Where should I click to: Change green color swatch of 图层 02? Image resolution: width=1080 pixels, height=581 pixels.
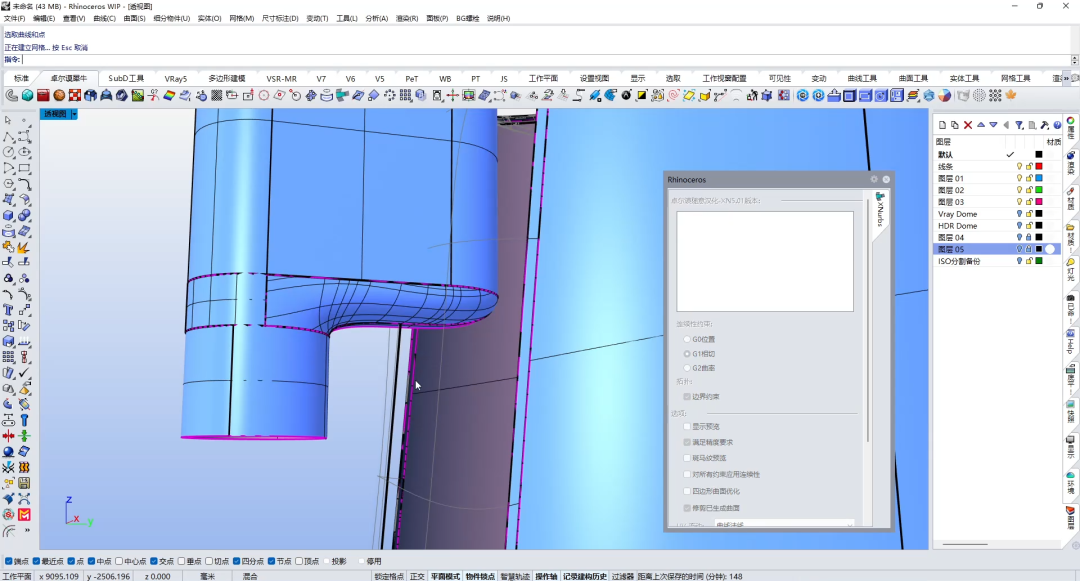point(1039,190)
